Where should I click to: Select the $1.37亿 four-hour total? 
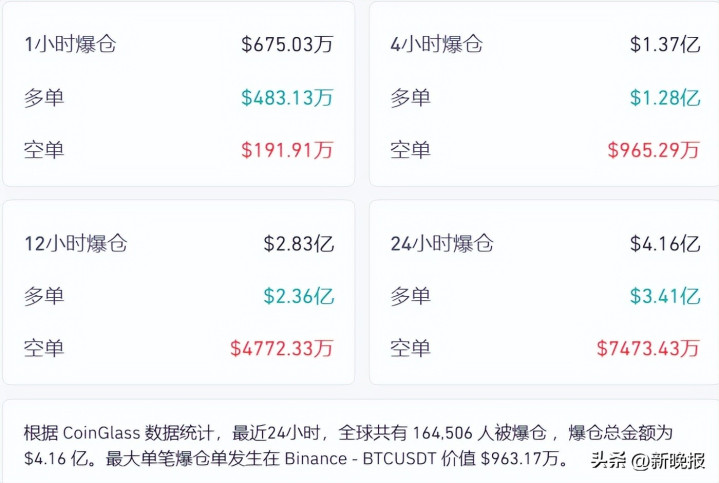point(664,44)
